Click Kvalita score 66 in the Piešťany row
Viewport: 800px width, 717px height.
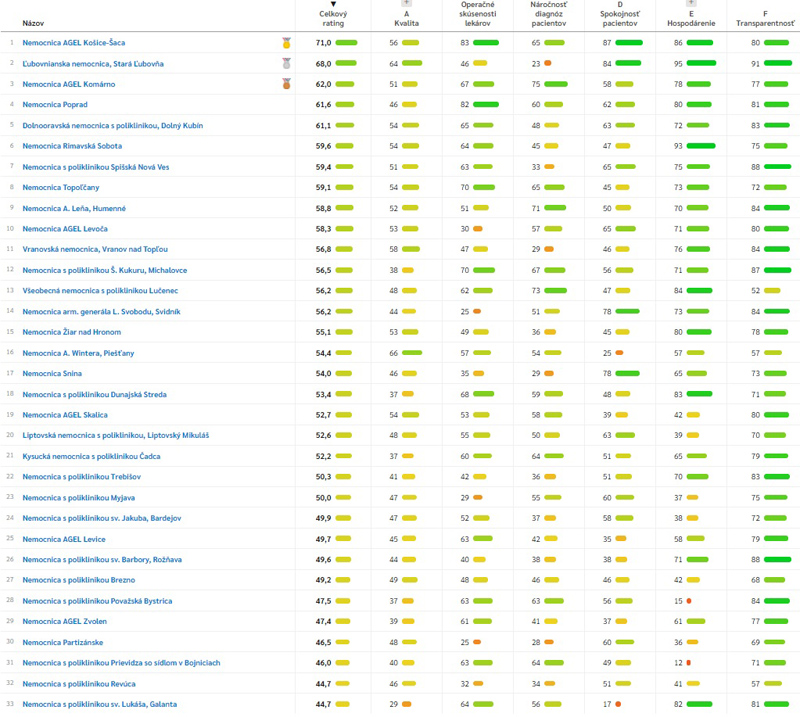tap(393, 353)
